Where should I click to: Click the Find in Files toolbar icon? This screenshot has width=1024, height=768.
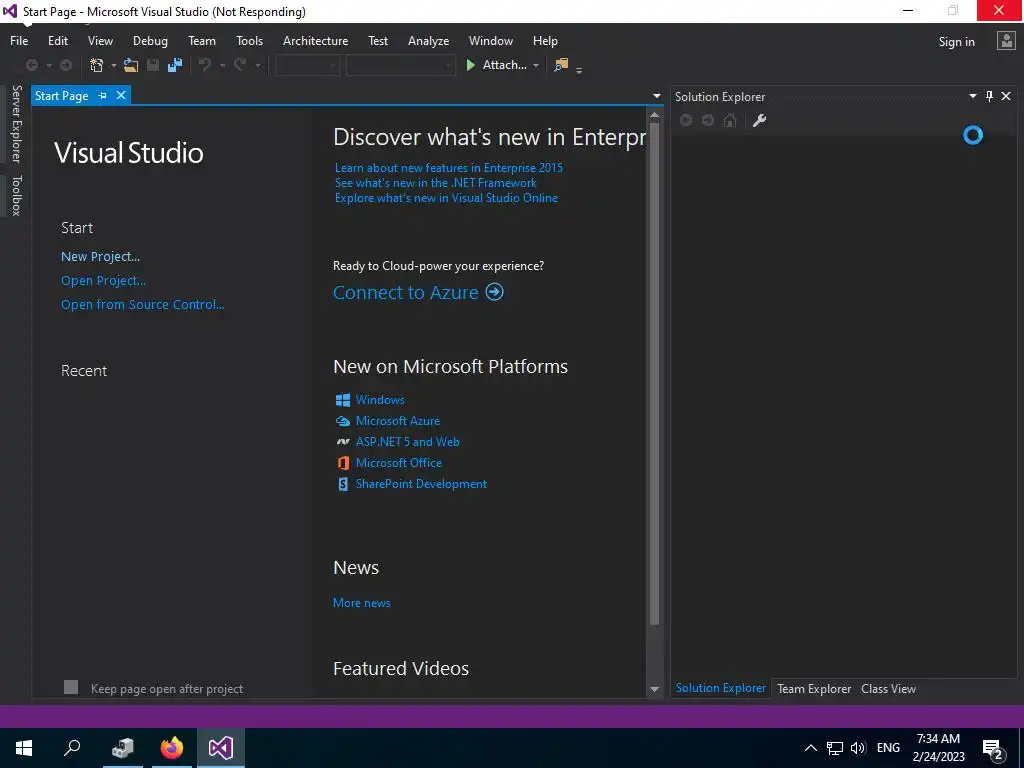coord(561,65)
